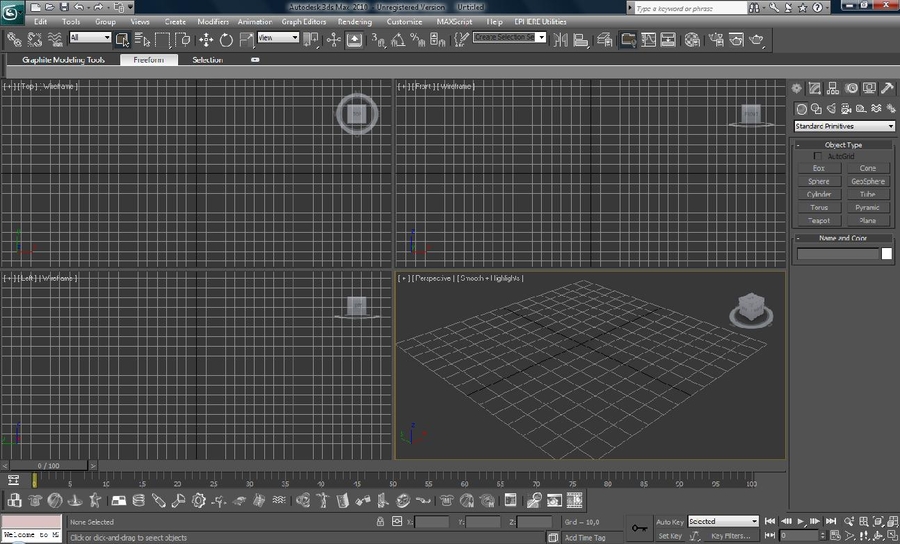
Task: Switch to the Selection ribbon tab
Action: coord(208,60)
